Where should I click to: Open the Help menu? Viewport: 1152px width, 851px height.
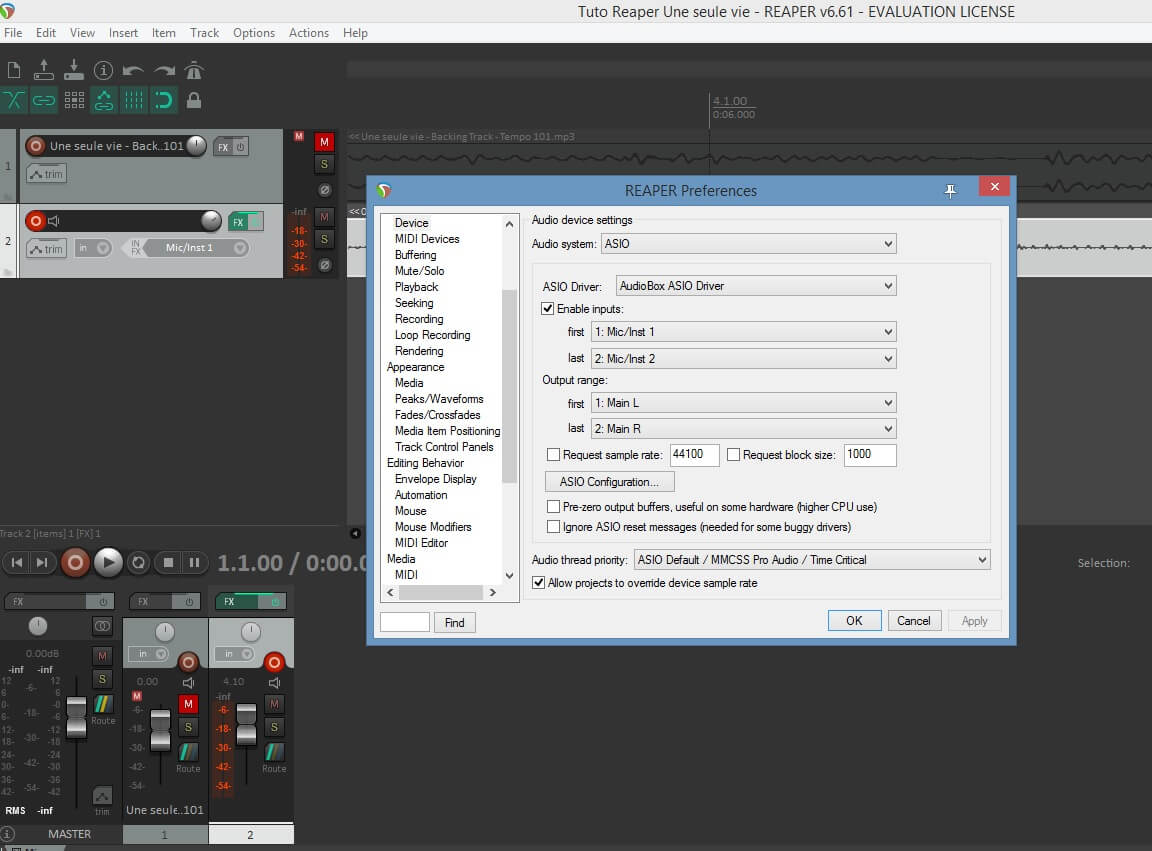pos(355,33)
